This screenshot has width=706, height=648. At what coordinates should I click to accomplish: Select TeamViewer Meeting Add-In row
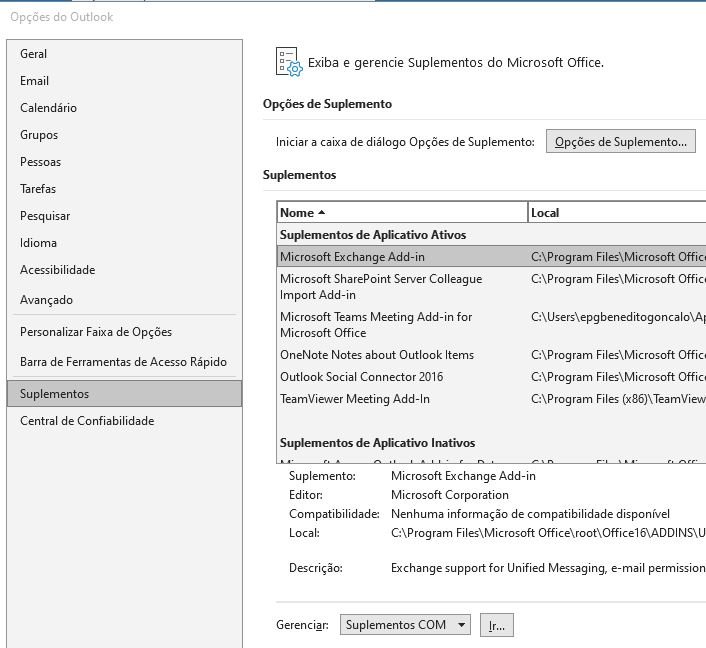[492, 399]
